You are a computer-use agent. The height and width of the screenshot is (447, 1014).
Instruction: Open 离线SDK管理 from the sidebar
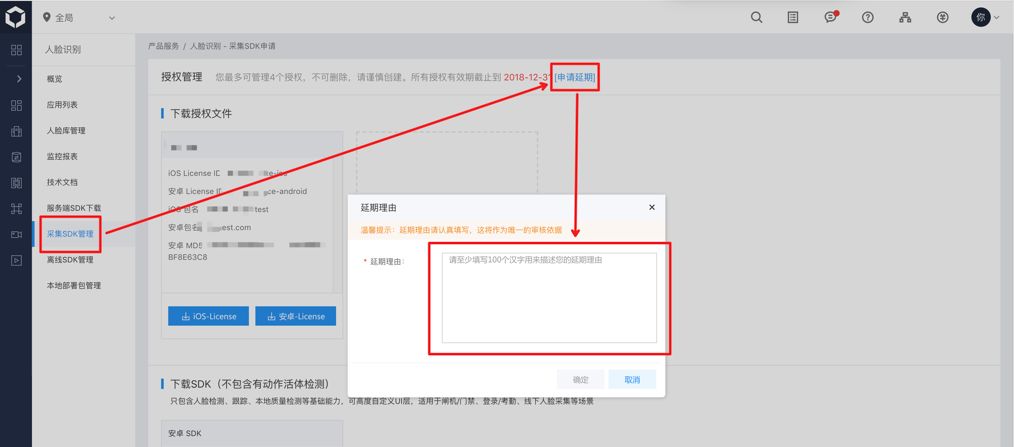point(70,260)
